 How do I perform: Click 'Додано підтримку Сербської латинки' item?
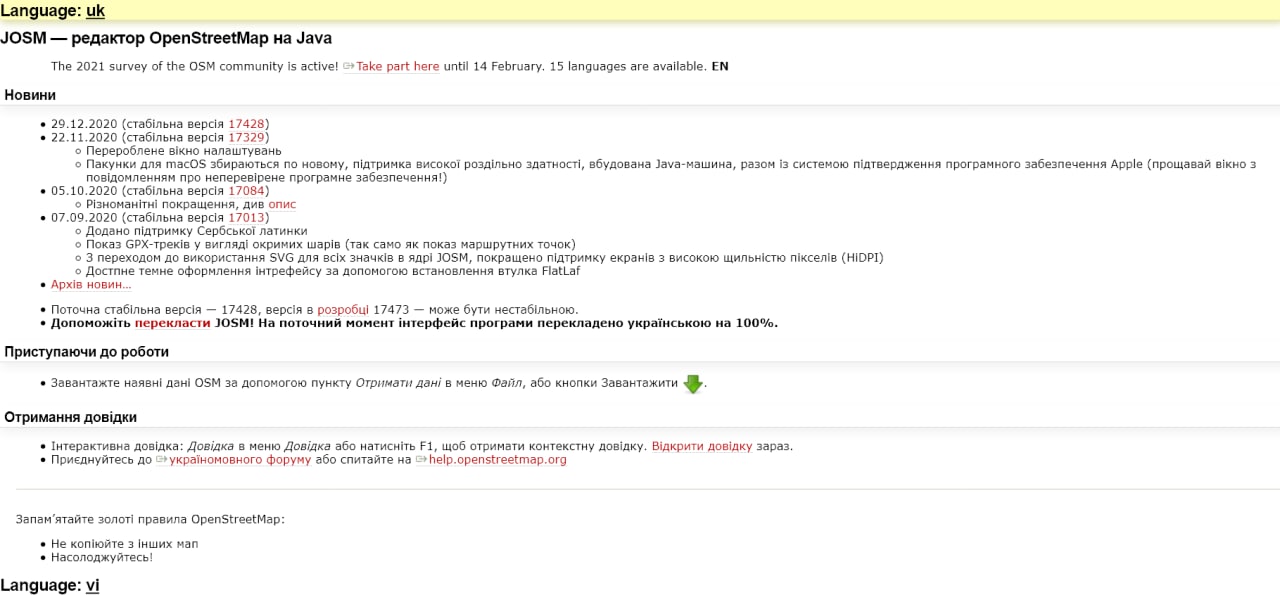[x=197, y=231]
